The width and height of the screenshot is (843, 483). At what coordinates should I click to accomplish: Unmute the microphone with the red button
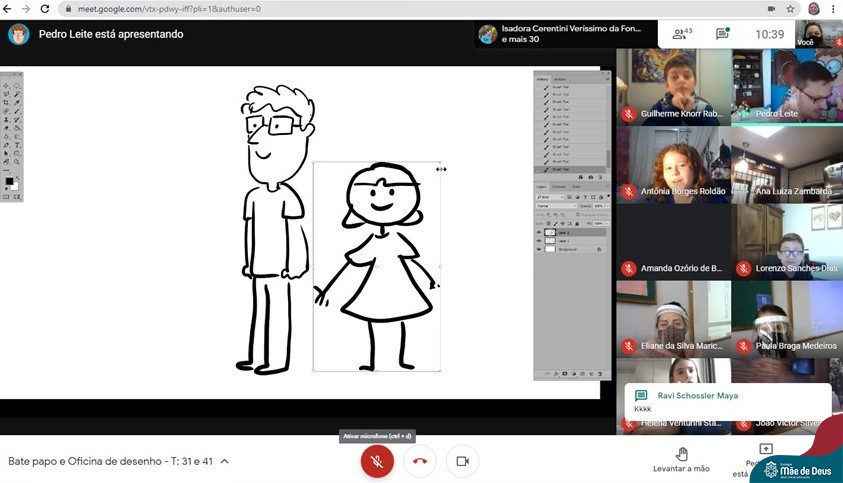[x=377, y=461]
